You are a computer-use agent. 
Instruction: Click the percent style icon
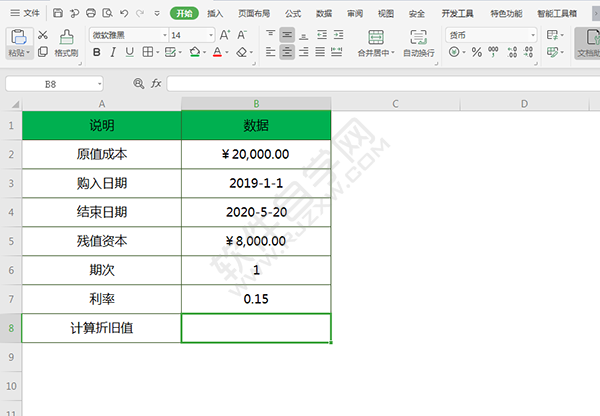(x=476, y=52)
